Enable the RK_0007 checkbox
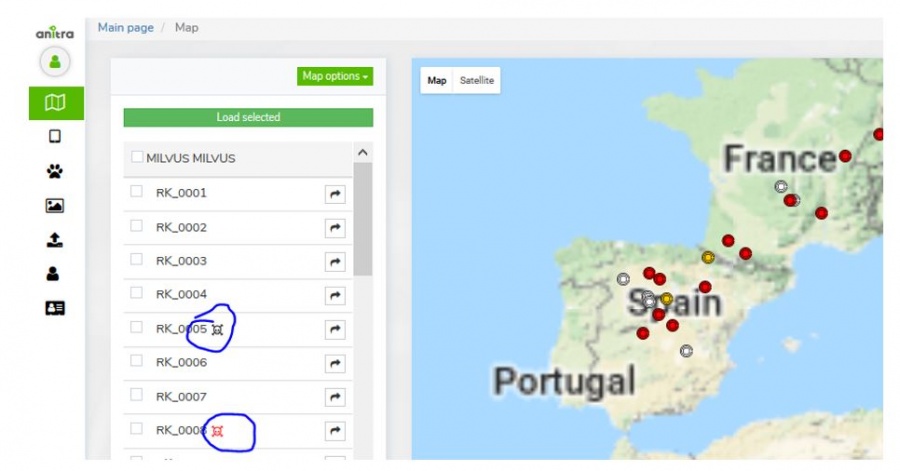This screenshot has height=471, width=900. pyautogui.click(x=136, y=395)
